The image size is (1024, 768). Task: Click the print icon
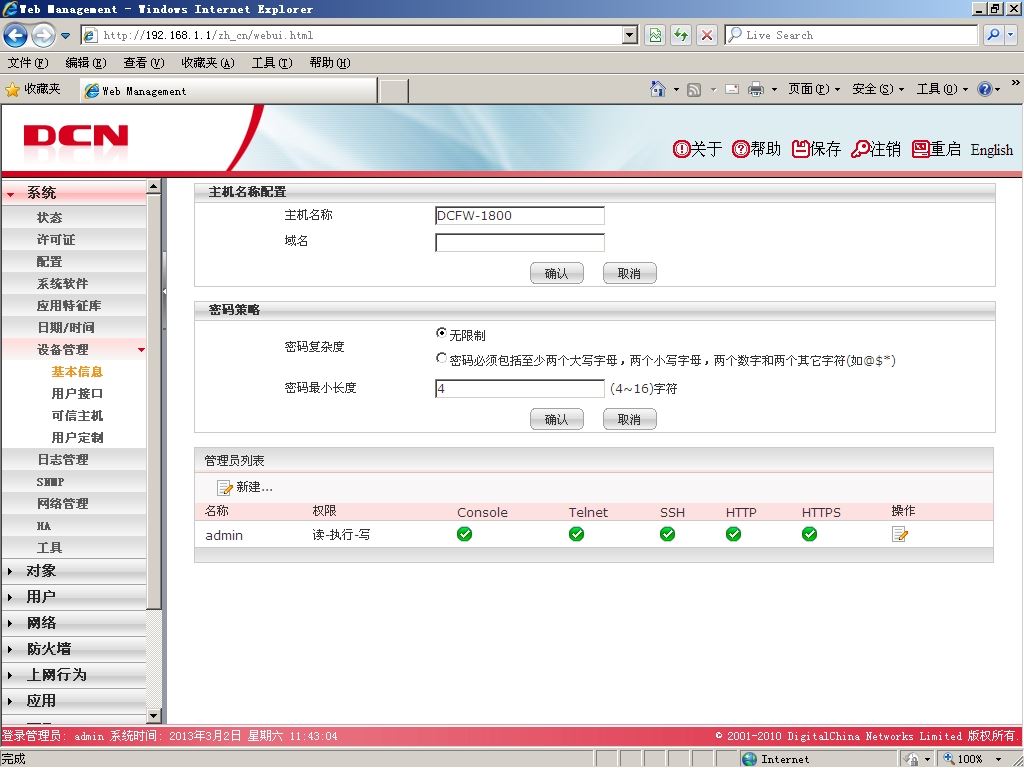point(756,89)
